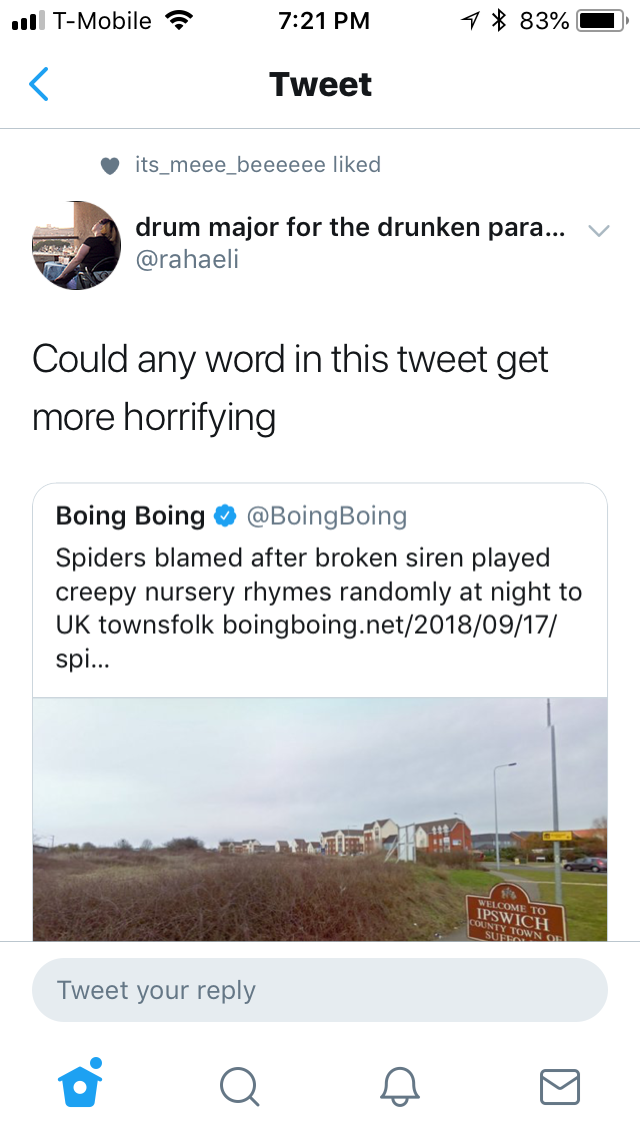Viewport: 640px width, 1136px height.
Task: Open the boingboing.net article link
Action: [400, 624]
